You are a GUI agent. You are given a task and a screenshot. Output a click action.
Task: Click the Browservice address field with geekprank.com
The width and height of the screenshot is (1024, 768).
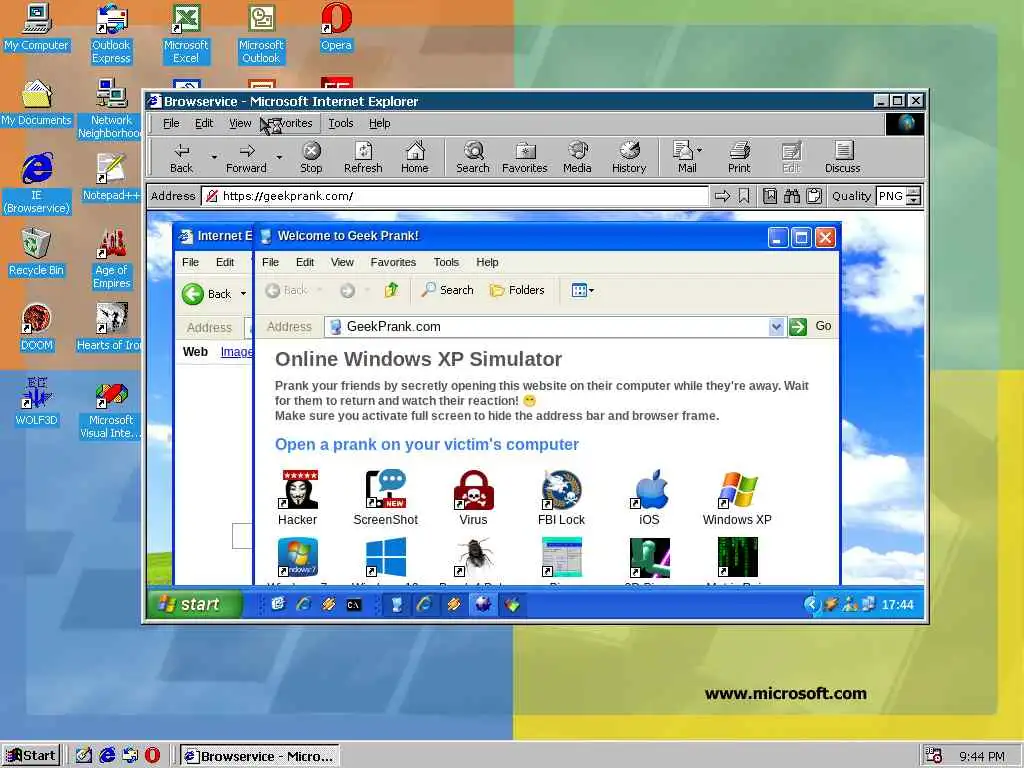point(455,196)
